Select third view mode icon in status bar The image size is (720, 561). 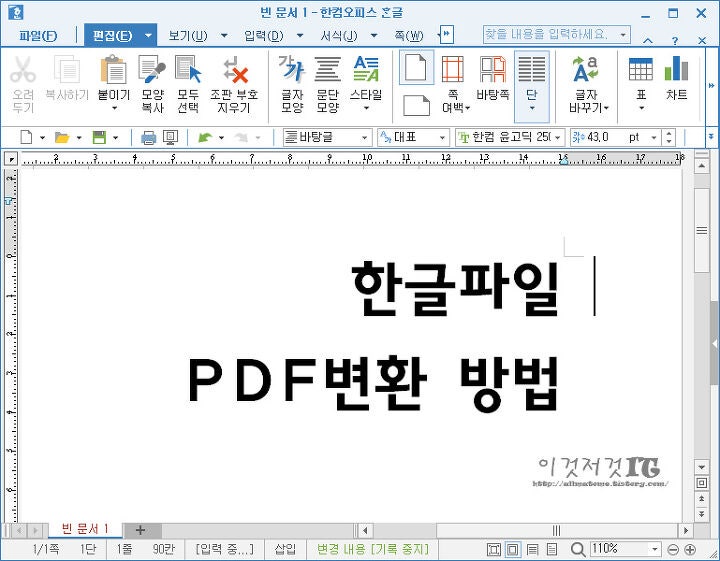533,550
